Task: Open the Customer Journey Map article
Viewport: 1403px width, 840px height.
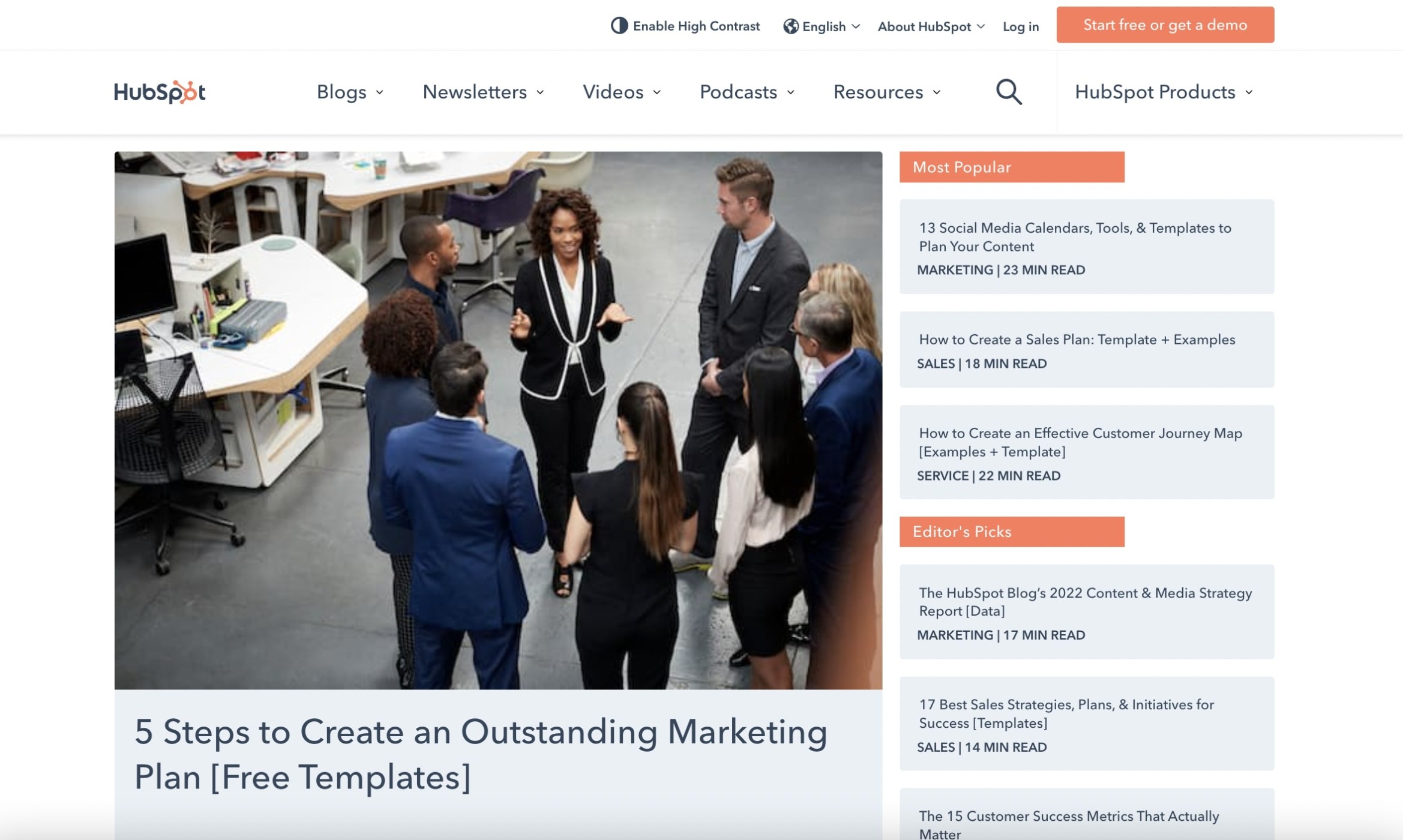Action: (x=1080, y=442)
